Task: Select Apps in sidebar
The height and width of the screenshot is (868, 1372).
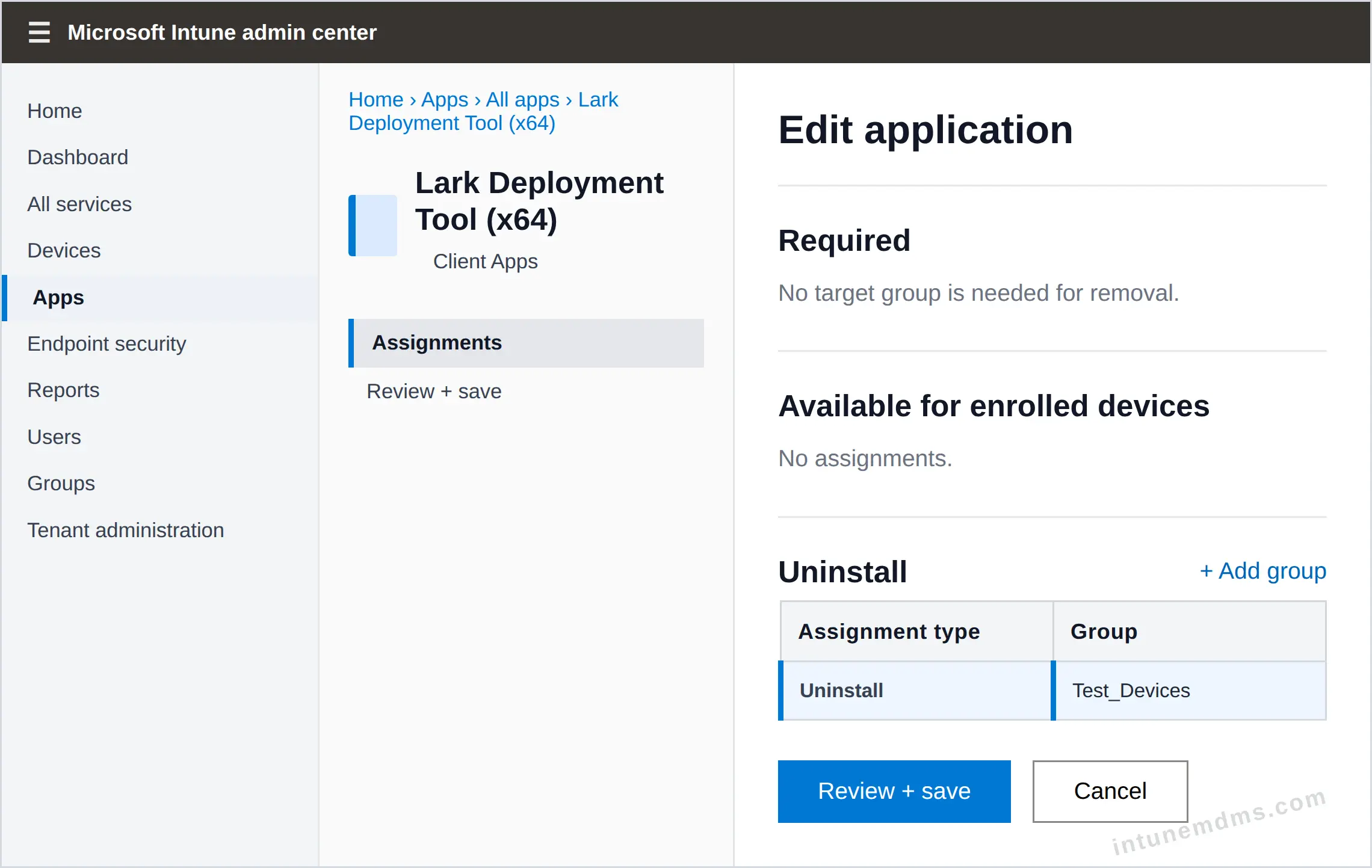Action: tap(160, 298)
